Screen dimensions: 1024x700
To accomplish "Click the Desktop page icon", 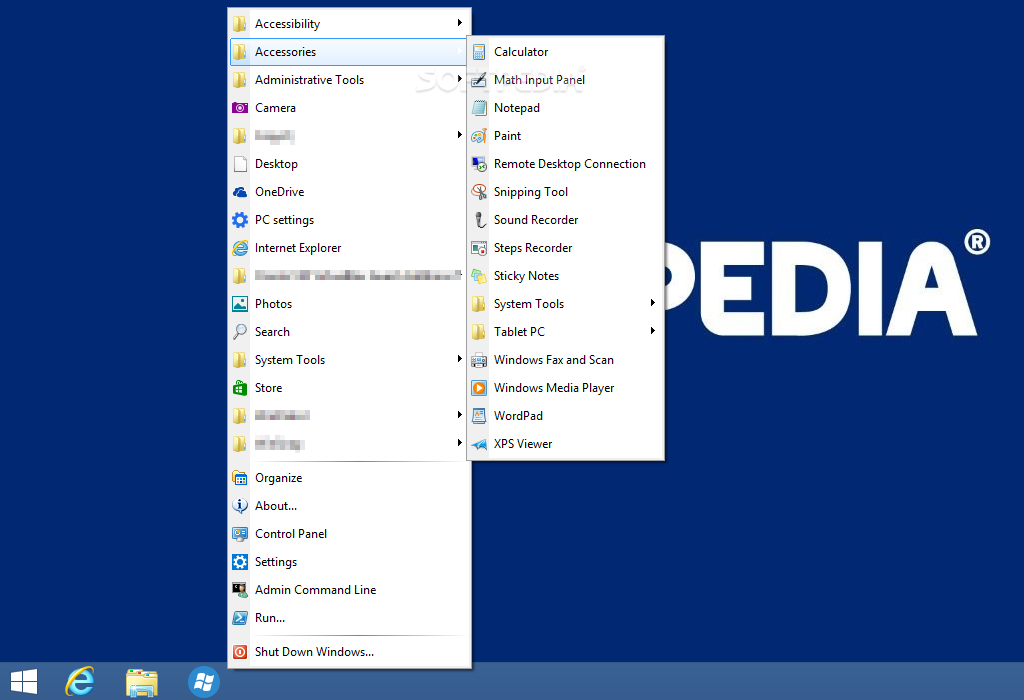I will point(240,164).
